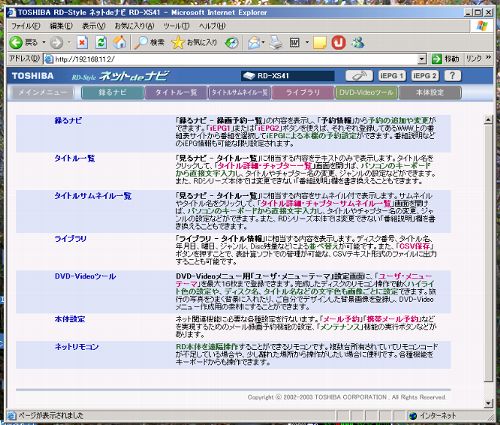Open the Media globe icon in toolbar
500x425 pixels.
(232, 43)
